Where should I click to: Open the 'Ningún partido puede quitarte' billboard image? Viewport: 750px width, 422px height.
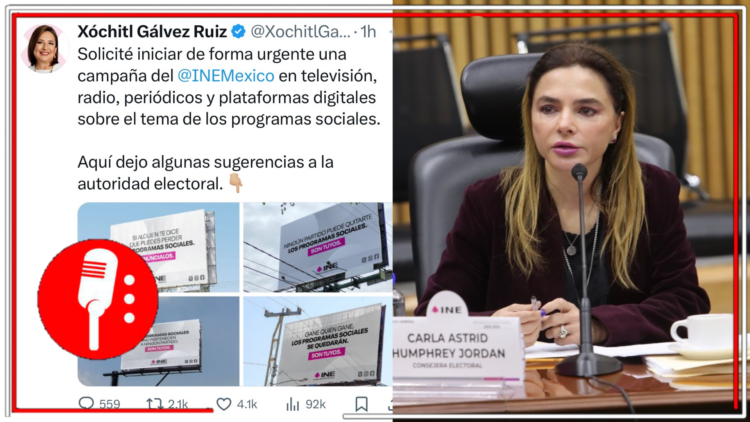(318, 247)
